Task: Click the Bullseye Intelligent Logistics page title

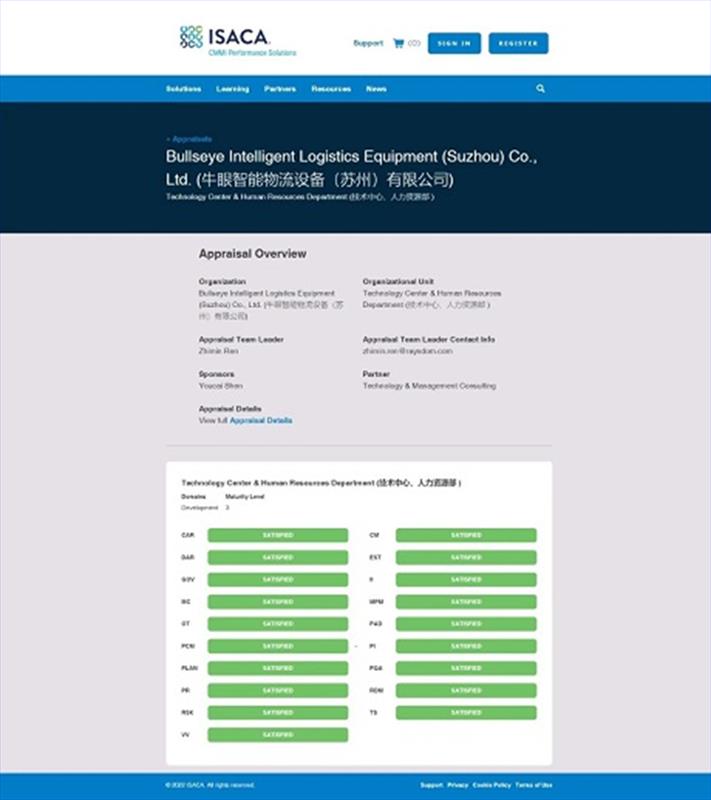Action: [351, 168]
